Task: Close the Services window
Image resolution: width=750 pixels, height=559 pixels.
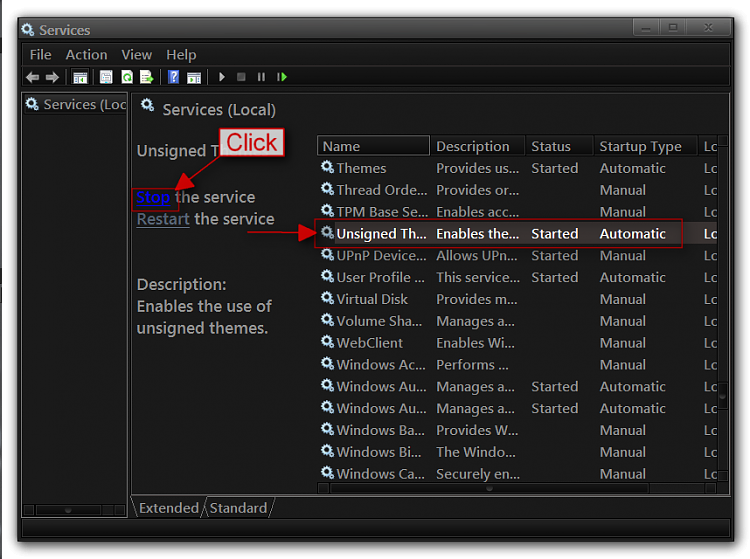Action: coord(708,28)
